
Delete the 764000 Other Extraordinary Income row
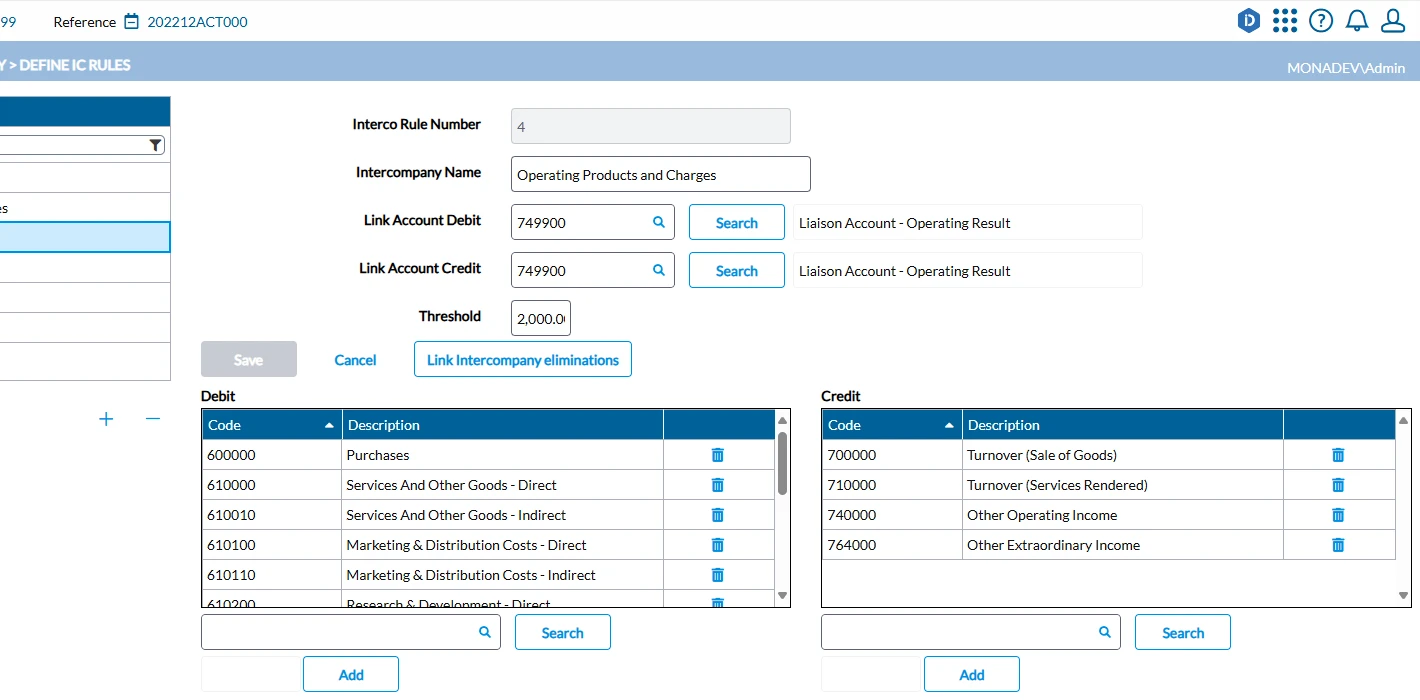1338,545
